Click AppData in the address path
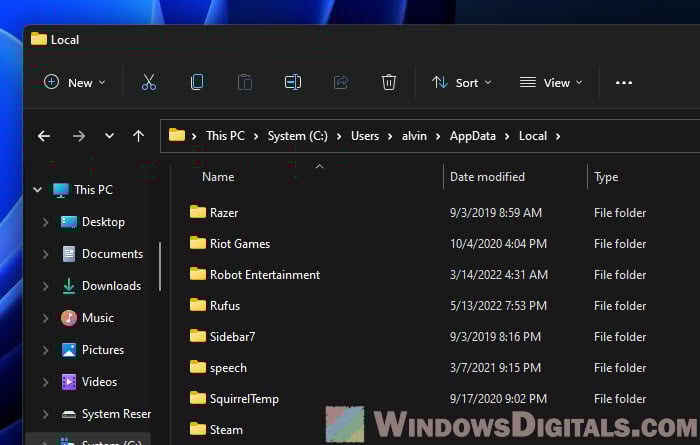 (472, 136)
